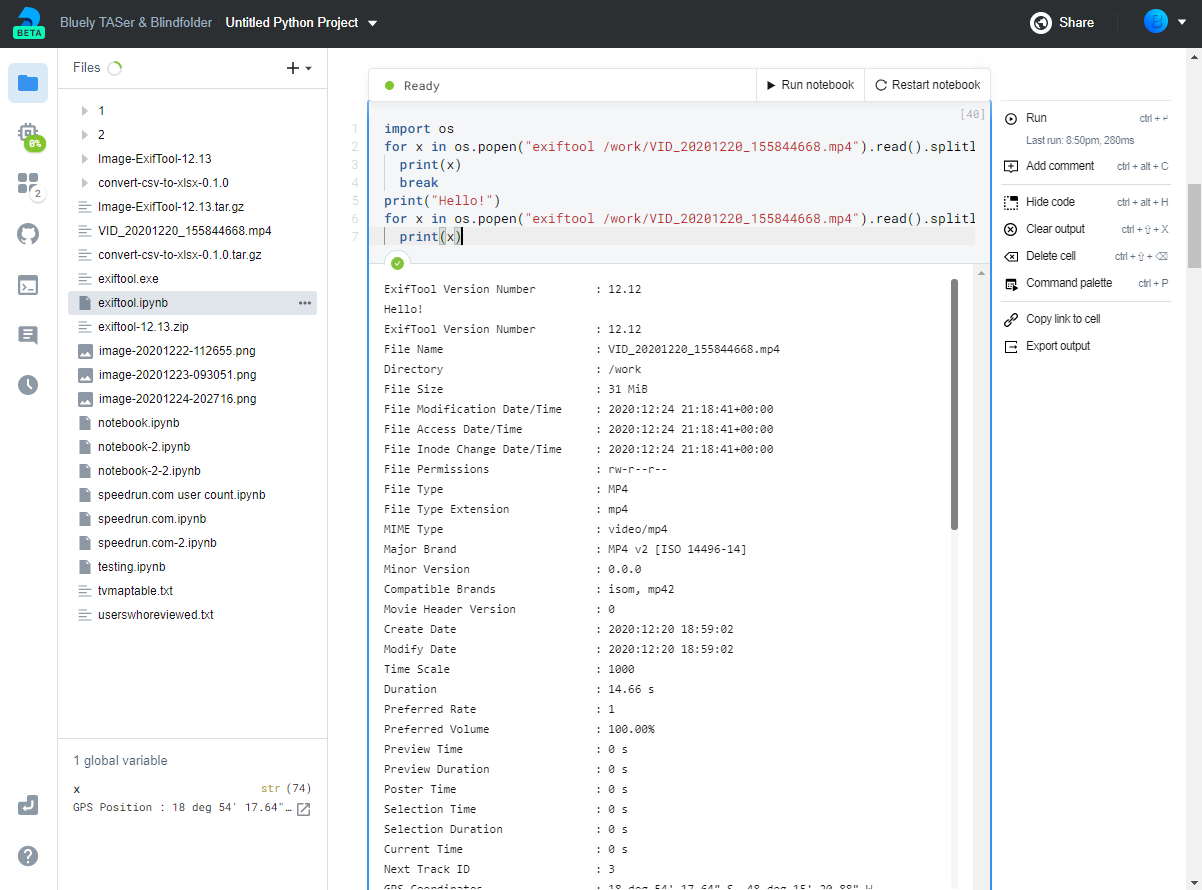Click the Ready status indicator
This screenshot has height=890, width=1202.
click(x=412, y=86)
